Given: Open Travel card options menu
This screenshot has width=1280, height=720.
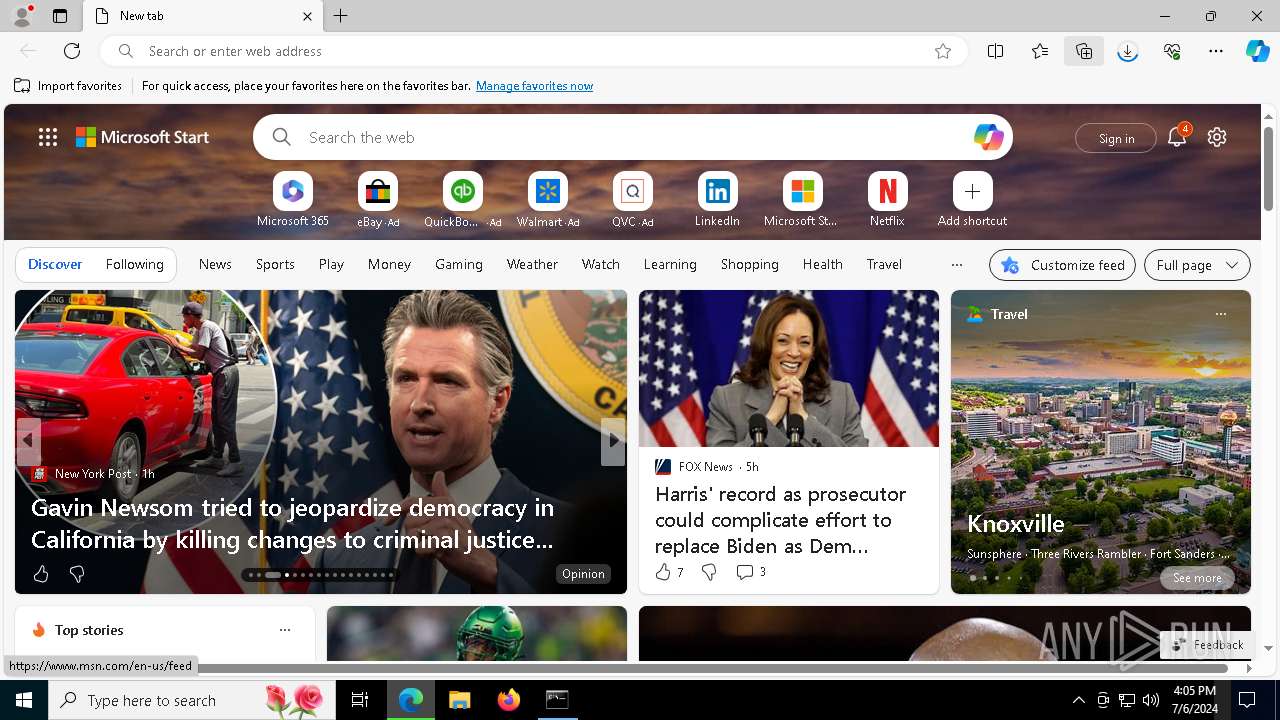Looking at the screenshot, I should (1220, 314).
